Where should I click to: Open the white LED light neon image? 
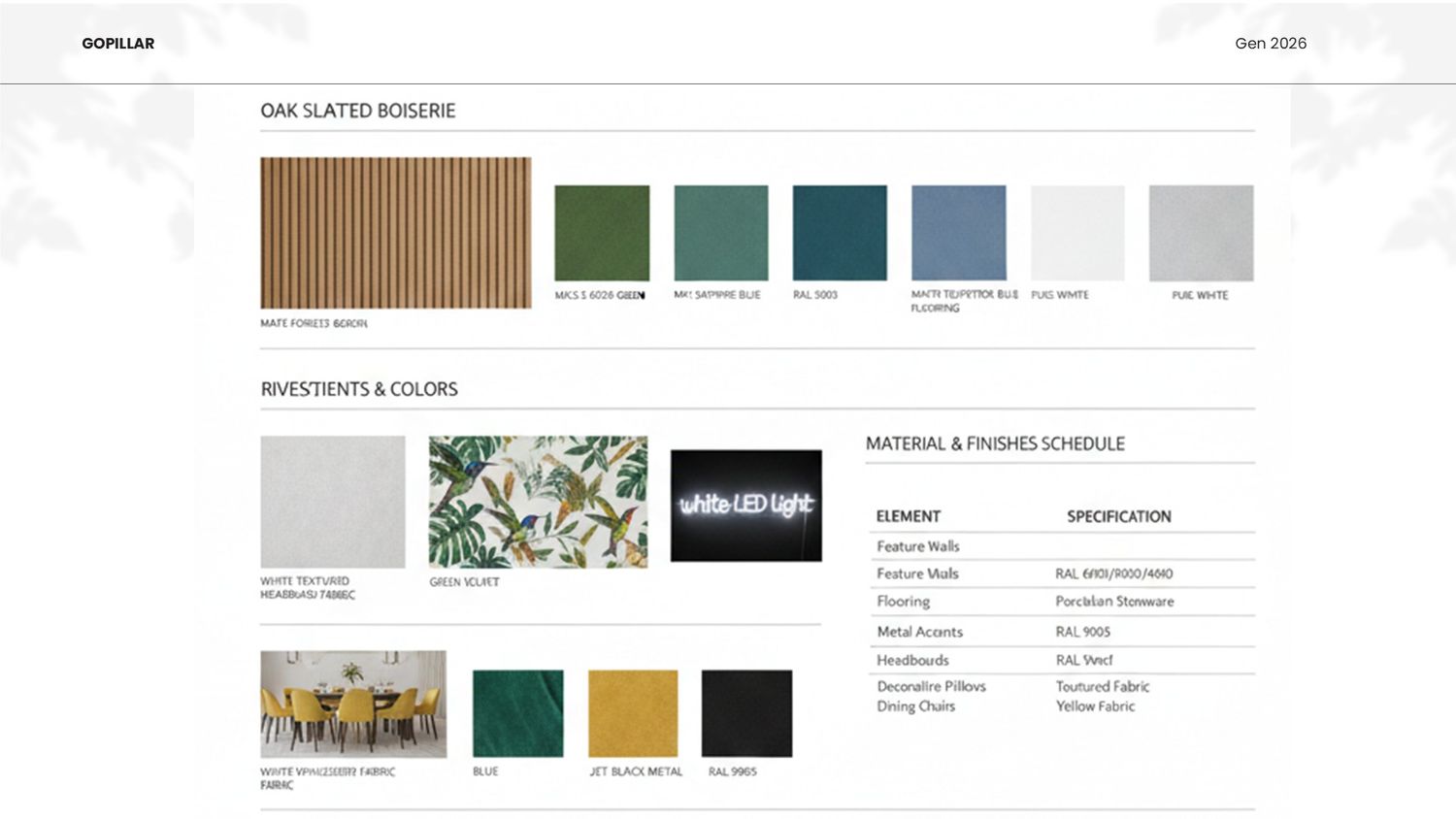point(745,506)
